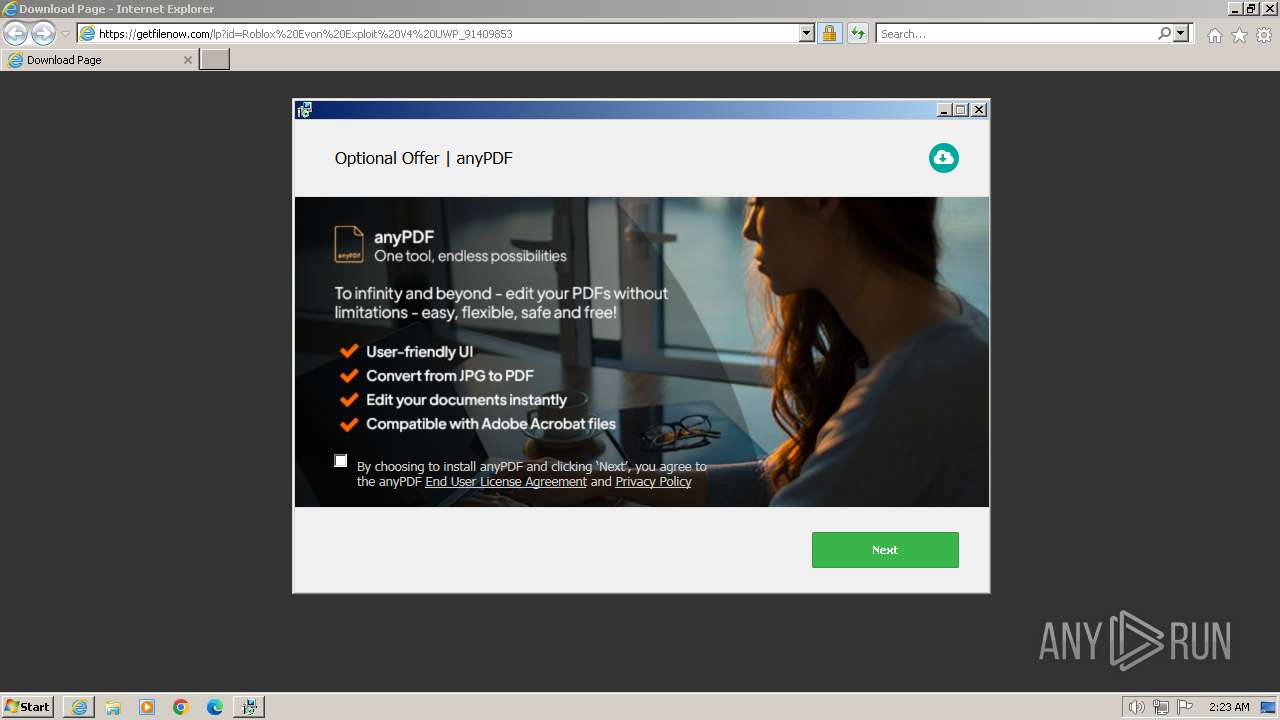1280x720 pixels.
Task: Click 'One tool, endless possibilities' tagline
Action: coord(470,256)
